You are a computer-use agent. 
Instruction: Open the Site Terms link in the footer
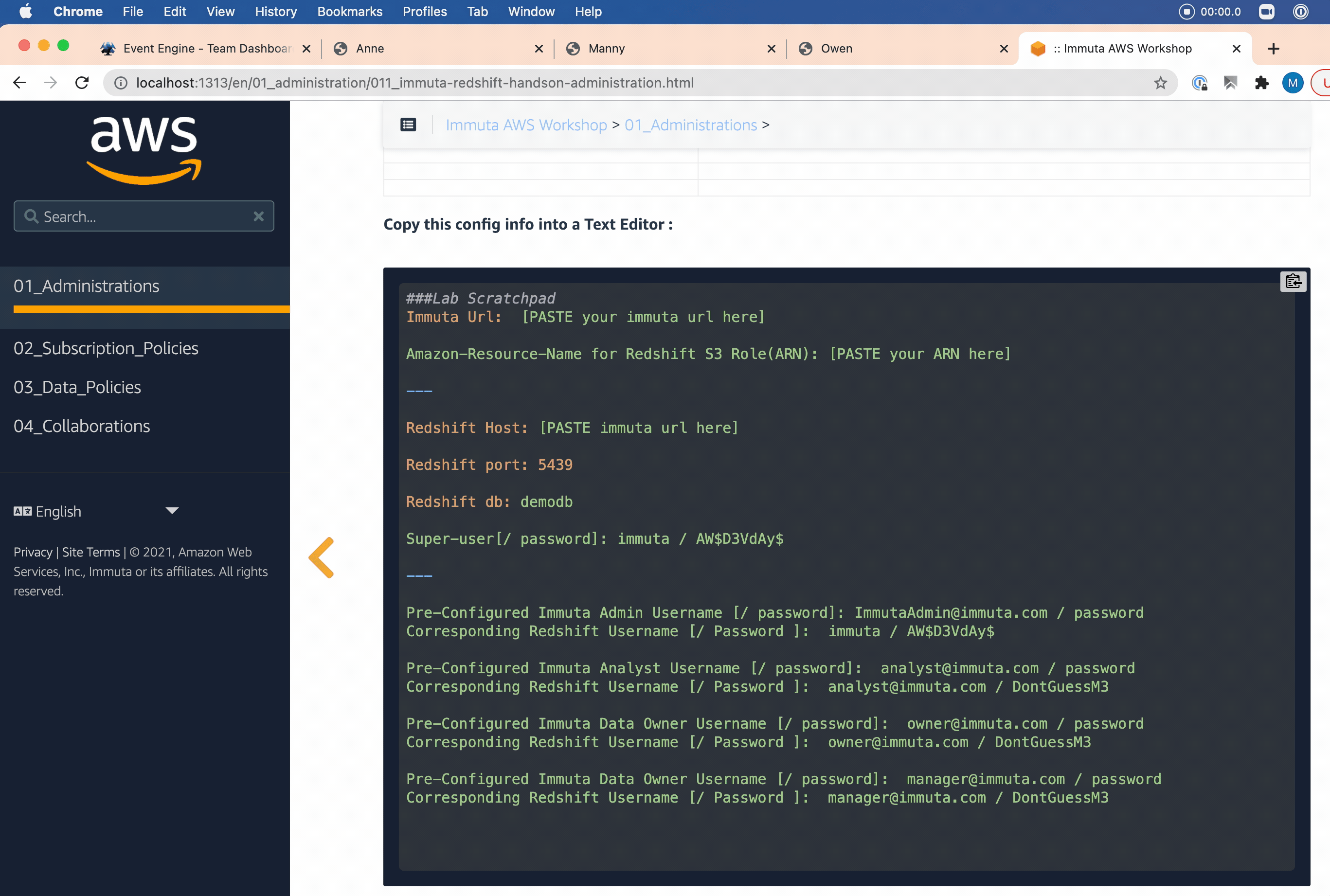(91, 552)
